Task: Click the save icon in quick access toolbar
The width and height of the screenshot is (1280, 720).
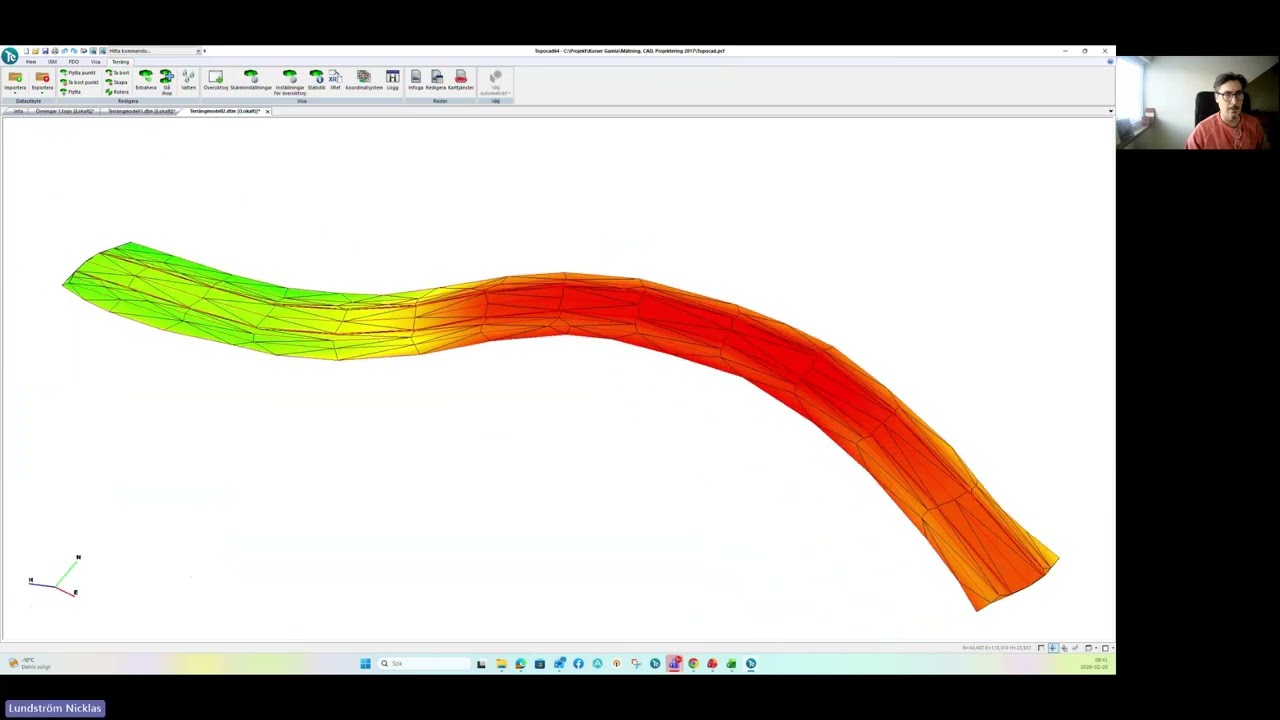Action: pos(45,51)
